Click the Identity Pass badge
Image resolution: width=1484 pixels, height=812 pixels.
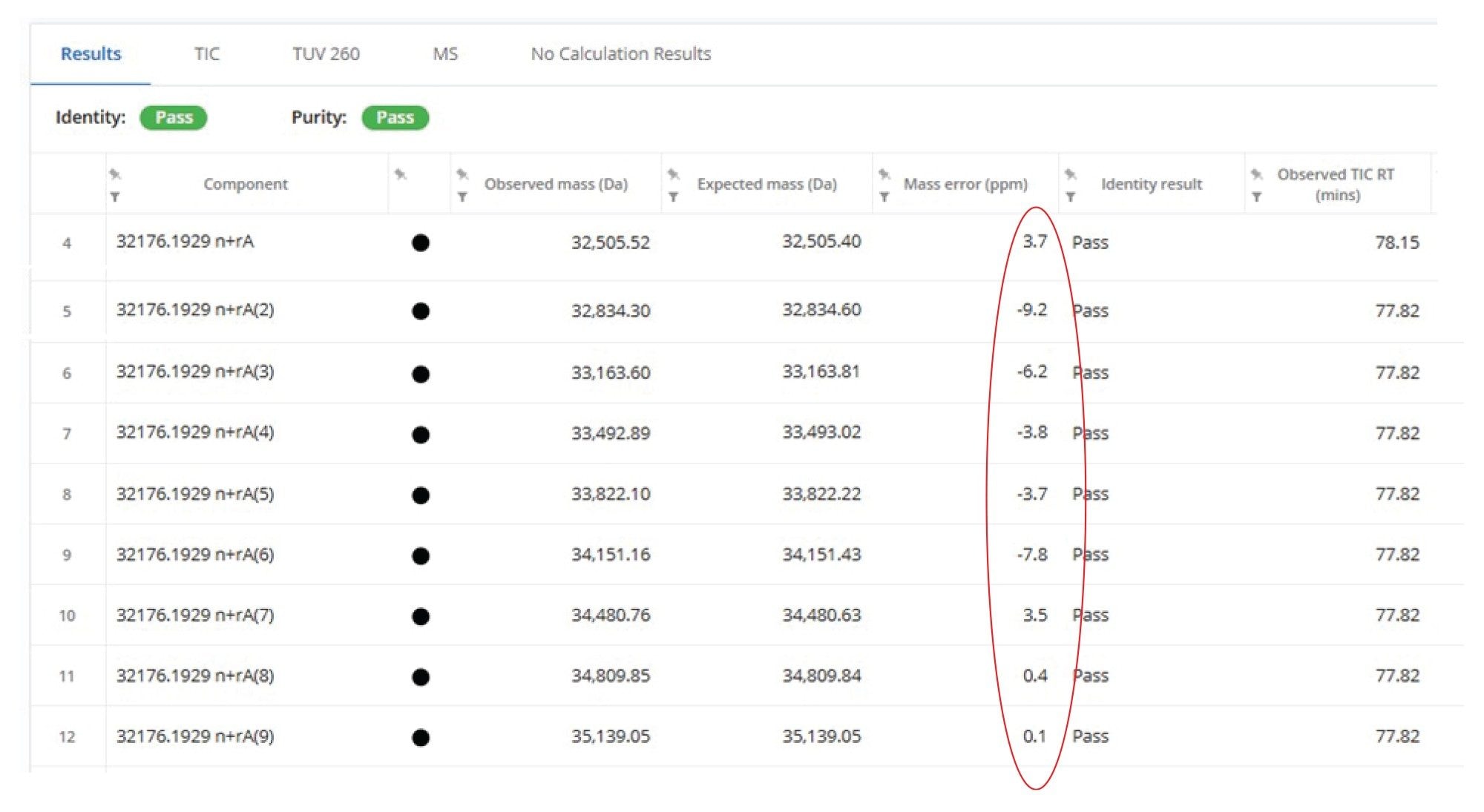pos(174,118)
